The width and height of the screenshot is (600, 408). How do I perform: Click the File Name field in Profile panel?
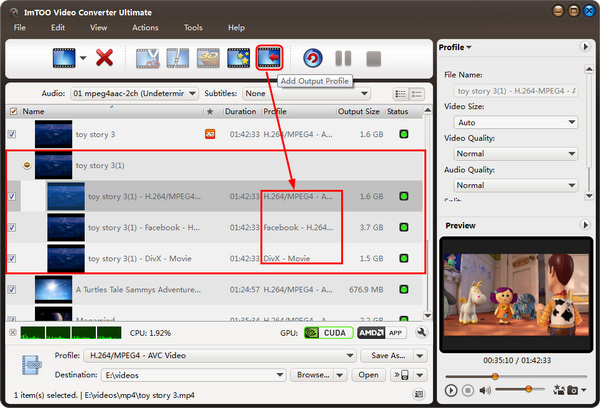[509, 90]
